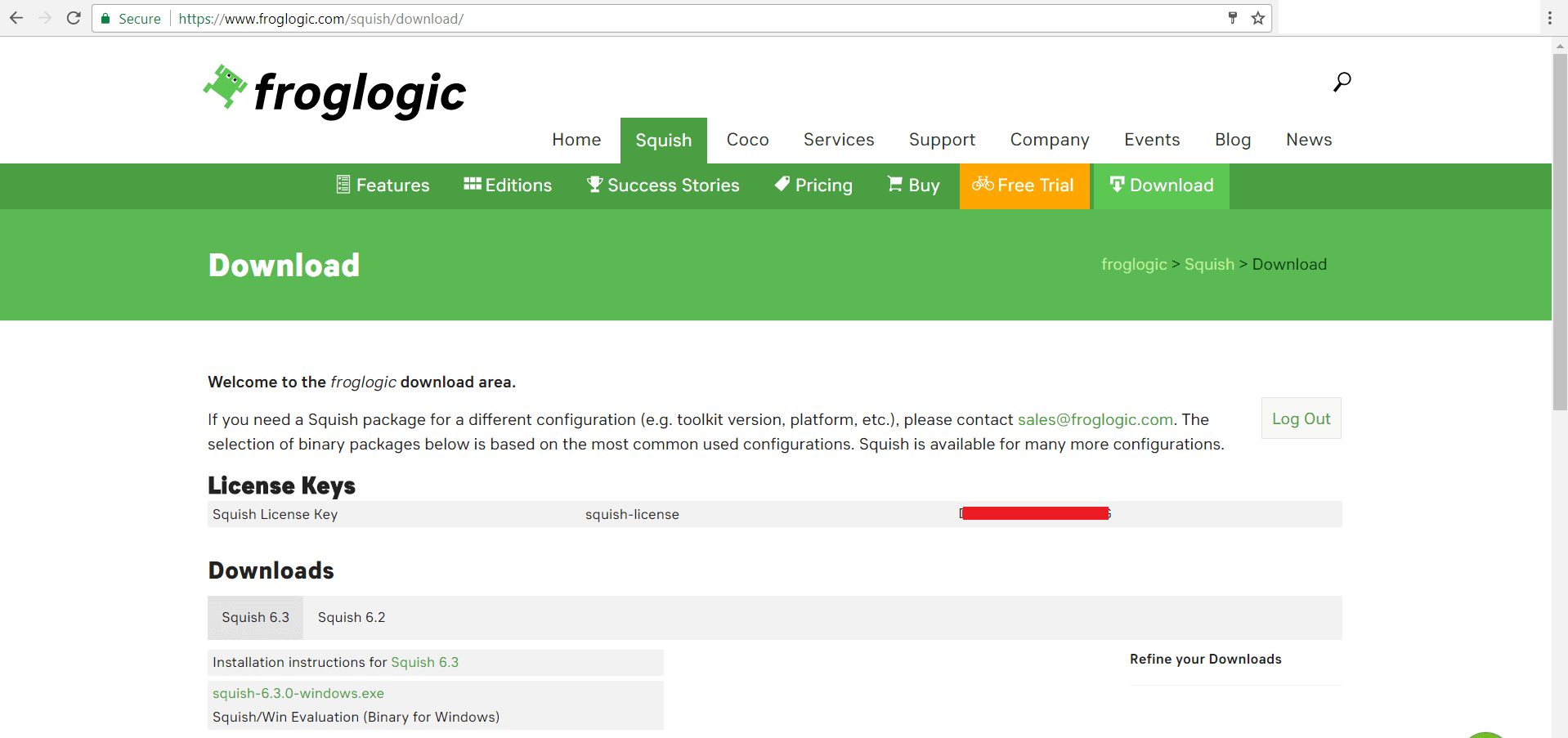Image resolution: width=1568 pixels, height=738 pixels.
Task: Click the Log Out button
Action: tap(1301, 418)
